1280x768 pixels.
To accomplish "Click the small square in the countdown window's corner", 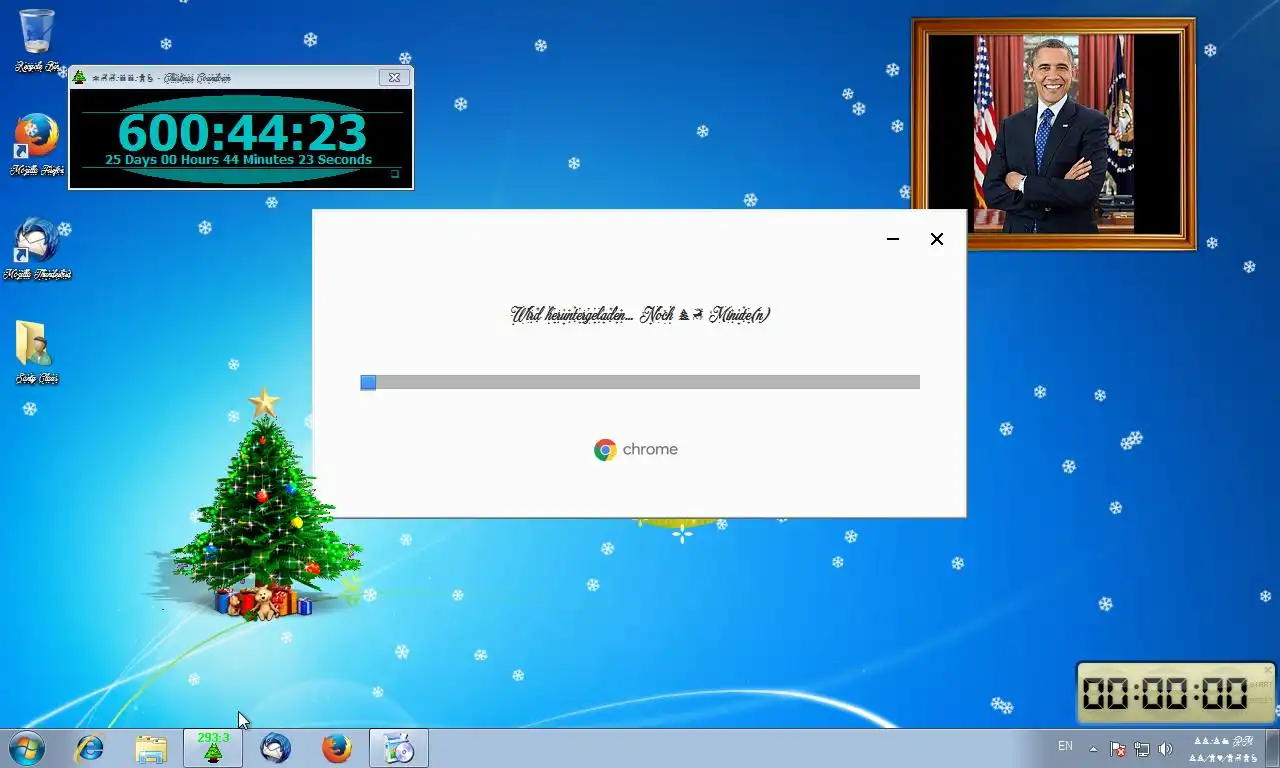I will pos(395,174).
